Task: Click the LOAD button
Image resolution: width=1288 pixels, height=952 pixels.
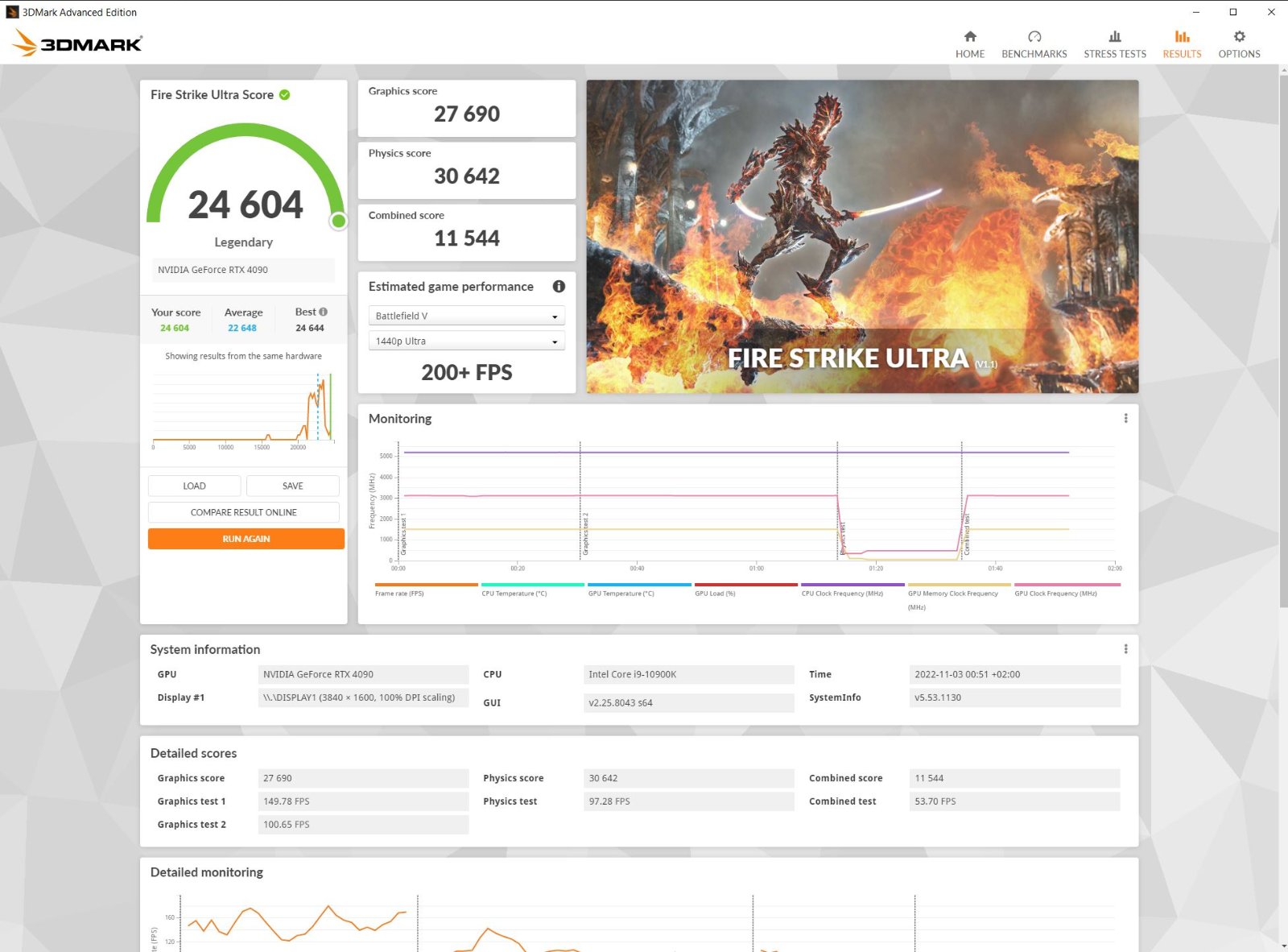Action: [194, 486]
